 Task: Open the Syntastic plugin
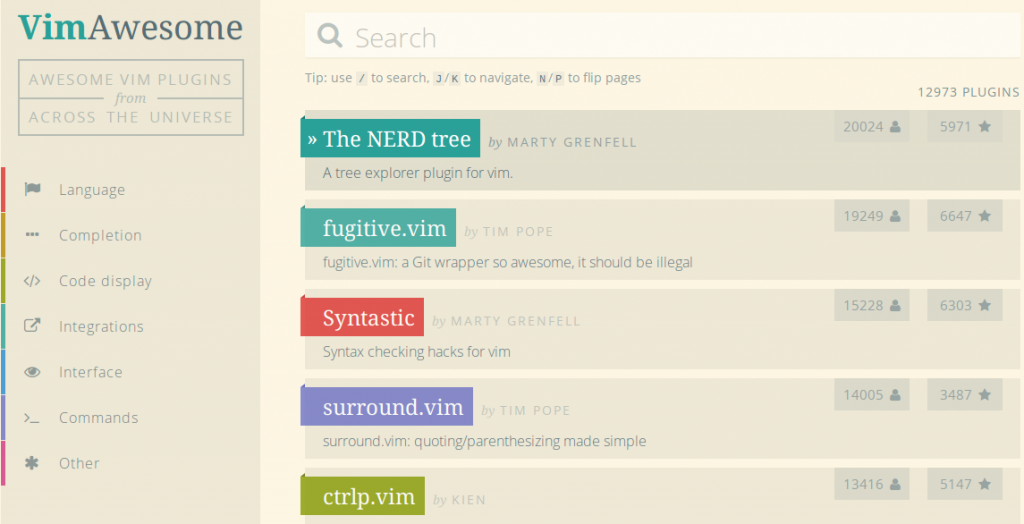click(x=362, y=318)
